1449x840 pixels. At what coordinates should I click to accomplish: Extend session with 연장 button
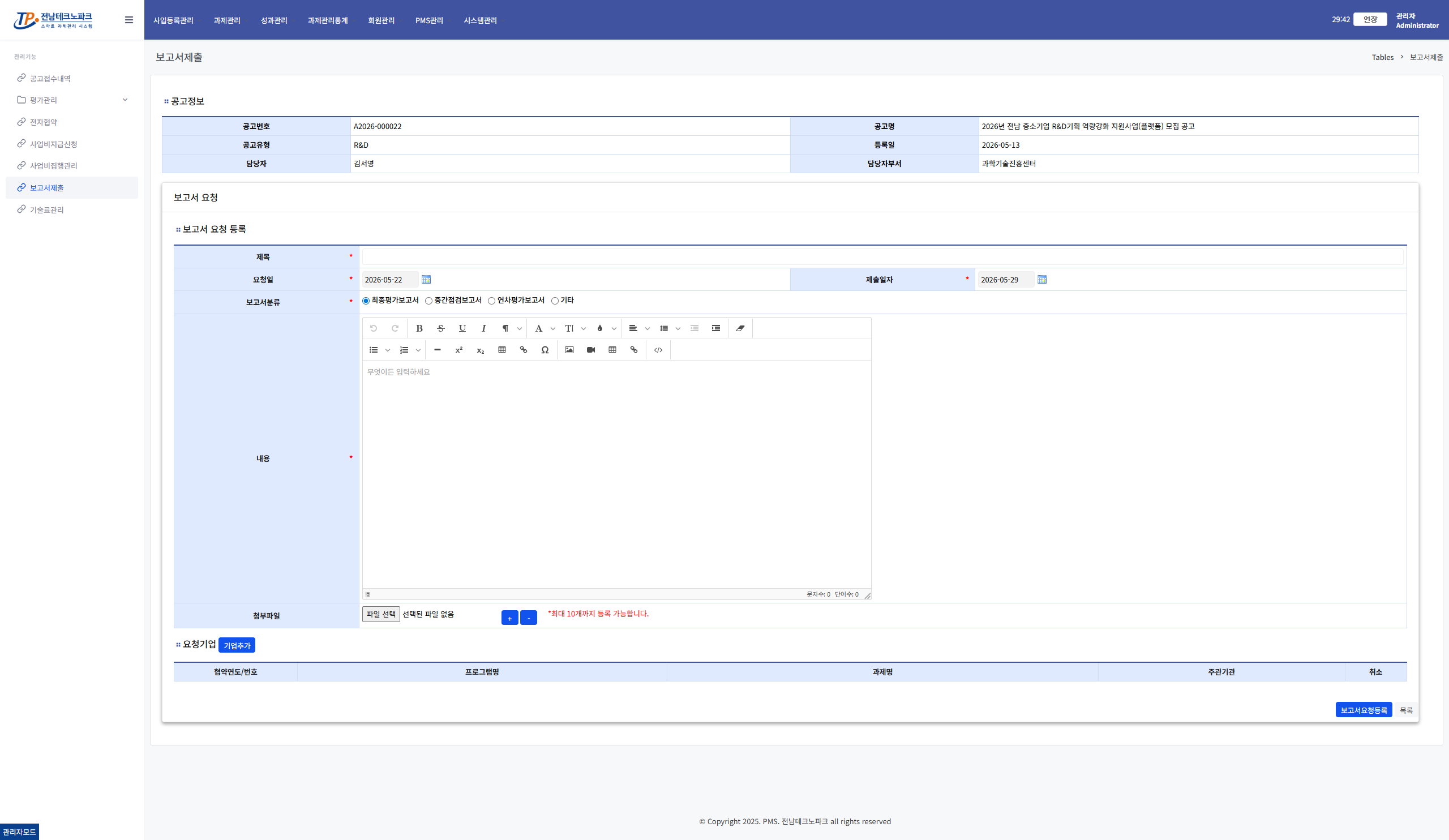coord(1370,20)
